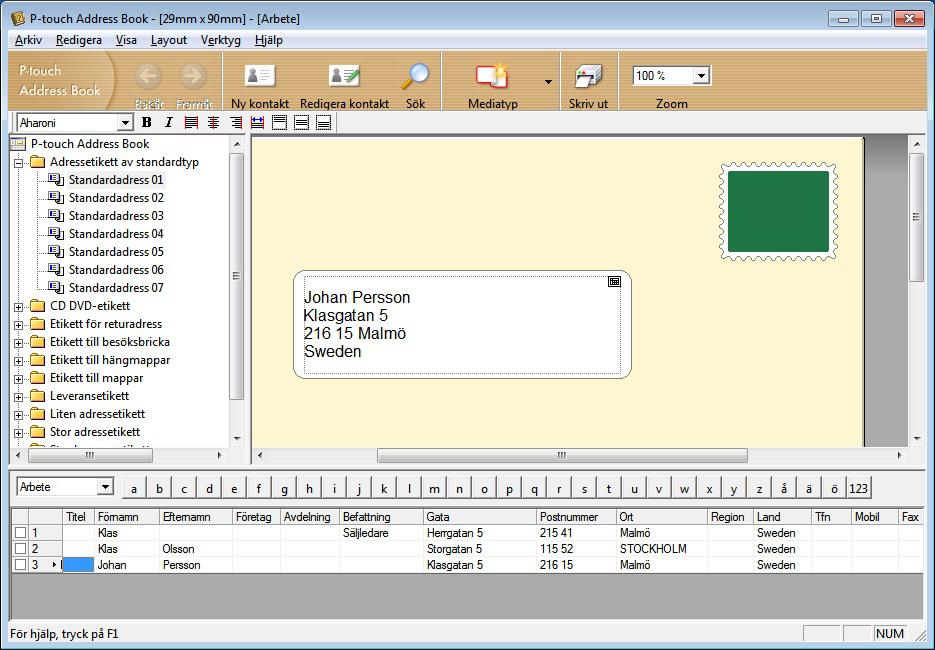Filter contacts by letter a
The image size is (935, 650).
[134, 488]
